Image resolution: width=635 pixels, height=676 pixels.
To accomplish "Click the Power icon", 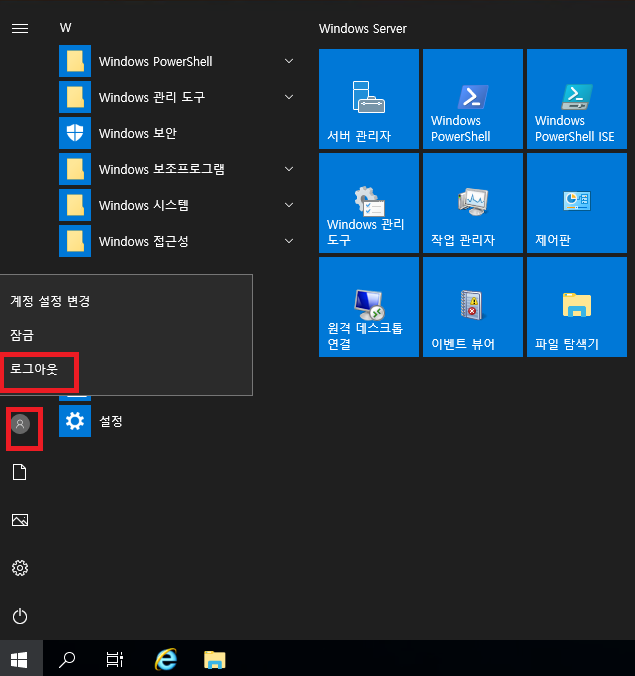I will pyautogui.click(x=20, y=616).
